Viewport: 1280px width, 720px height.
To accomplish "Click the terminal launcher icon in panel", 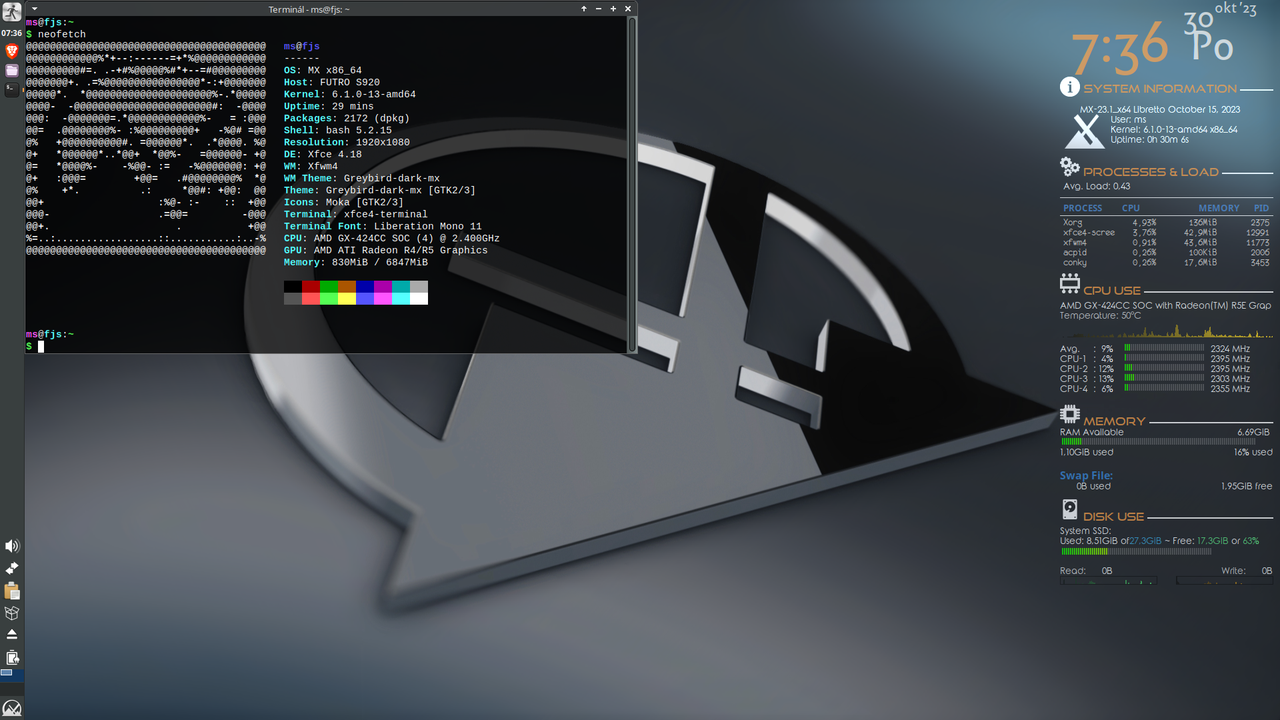I will click(12, 89).
